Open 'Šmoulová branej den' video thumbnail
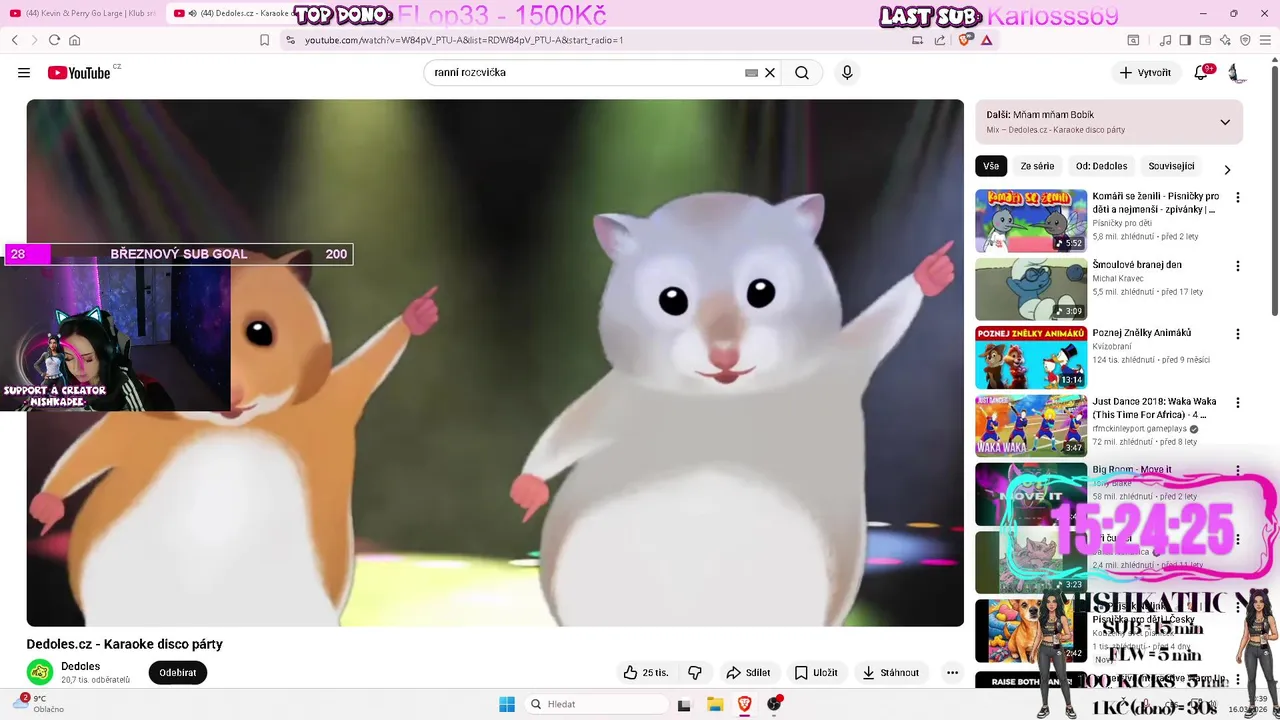The width and height of the screenshot is (1280, 720). 1031,289
